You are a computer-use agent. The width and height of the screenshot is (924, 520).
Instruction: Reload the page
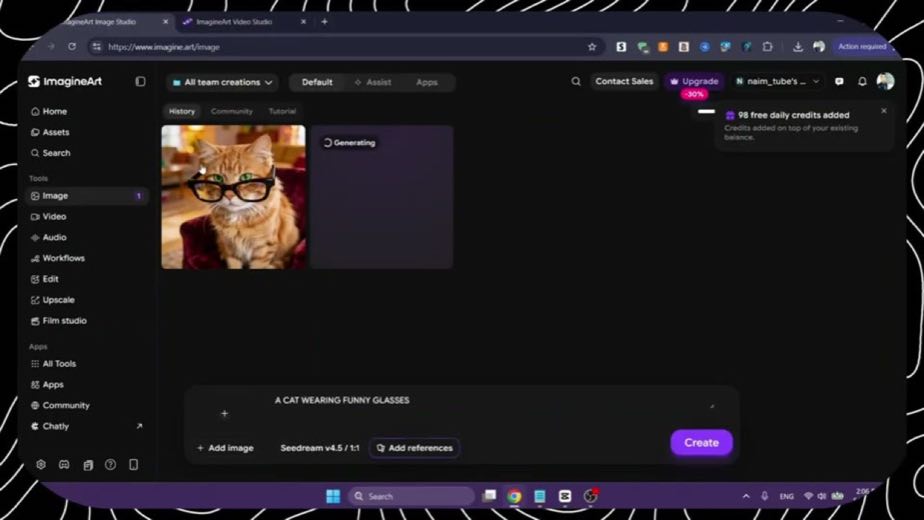pyautogui.click(x=72, y=47)
